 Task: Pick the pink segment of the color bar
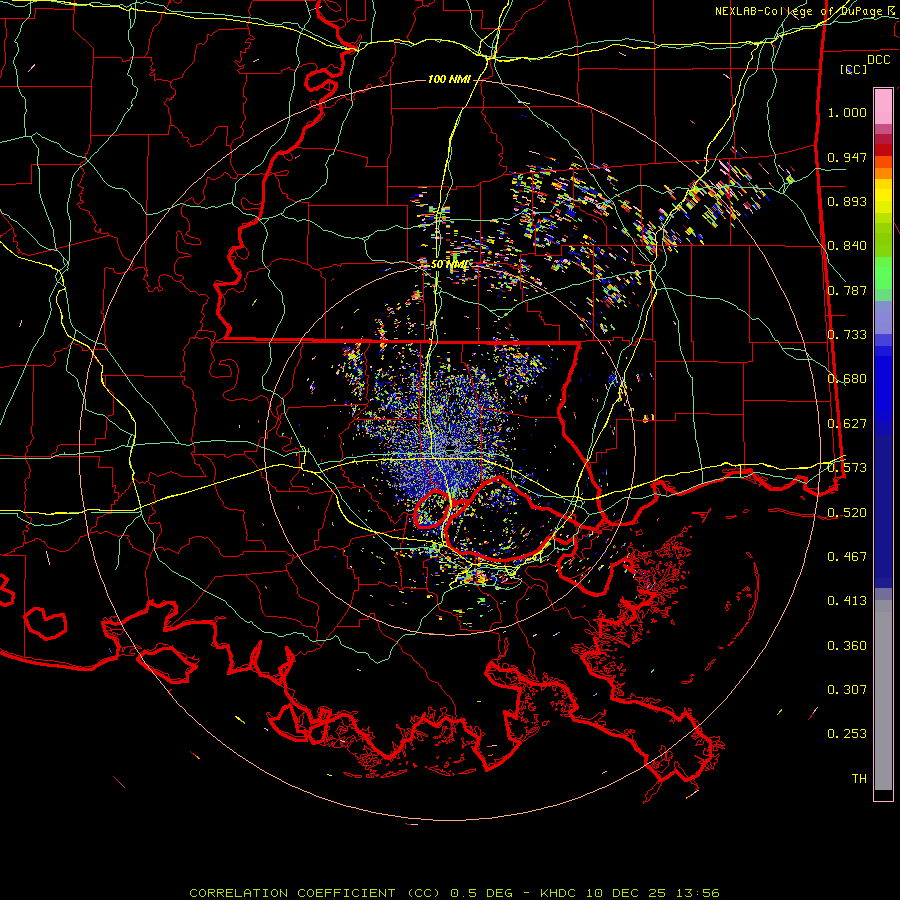click(x=883, y=106)
